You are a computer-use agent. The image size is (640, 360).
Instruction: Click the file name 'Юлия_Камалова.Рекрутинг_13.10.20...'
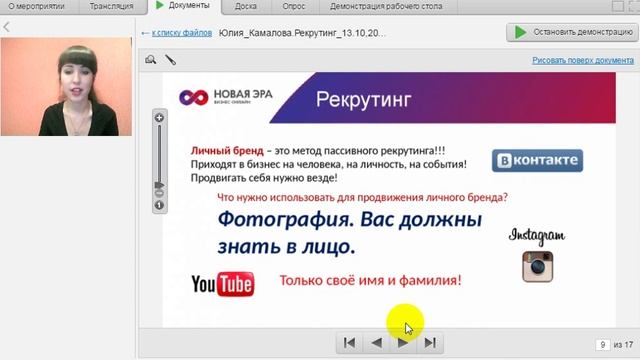click(x=302, y=33)
